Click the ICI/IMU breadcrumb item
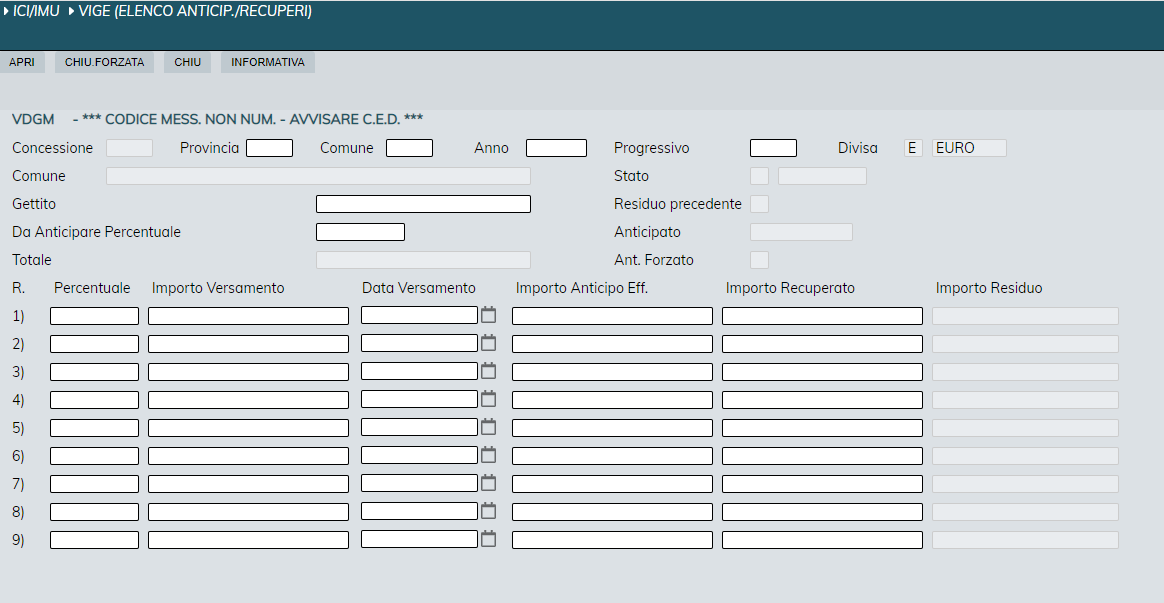The image size is (1164, 603). pos(36,11)
